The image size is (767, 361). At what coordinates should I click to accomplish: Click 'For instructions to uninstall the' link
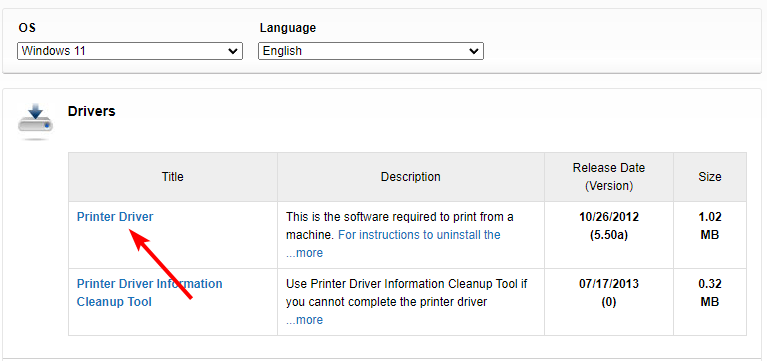(x=419, y=235)
